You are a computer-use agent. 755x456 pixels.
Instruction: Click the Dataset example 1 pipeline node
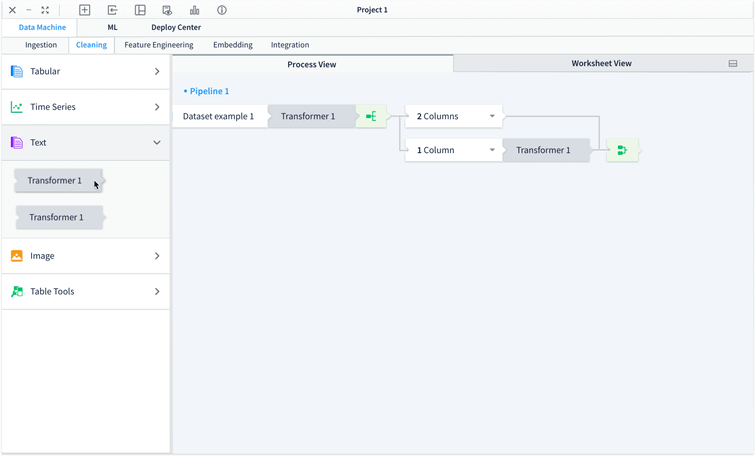point(220,116)
